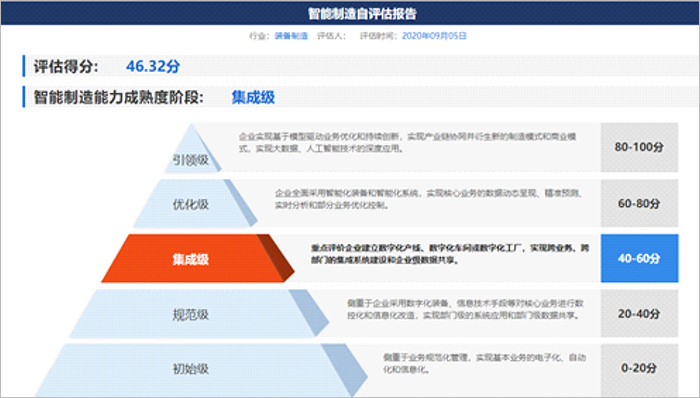Open the 装备制造 industry link
This screenshot has height=398, width=700.
[291, 36]
